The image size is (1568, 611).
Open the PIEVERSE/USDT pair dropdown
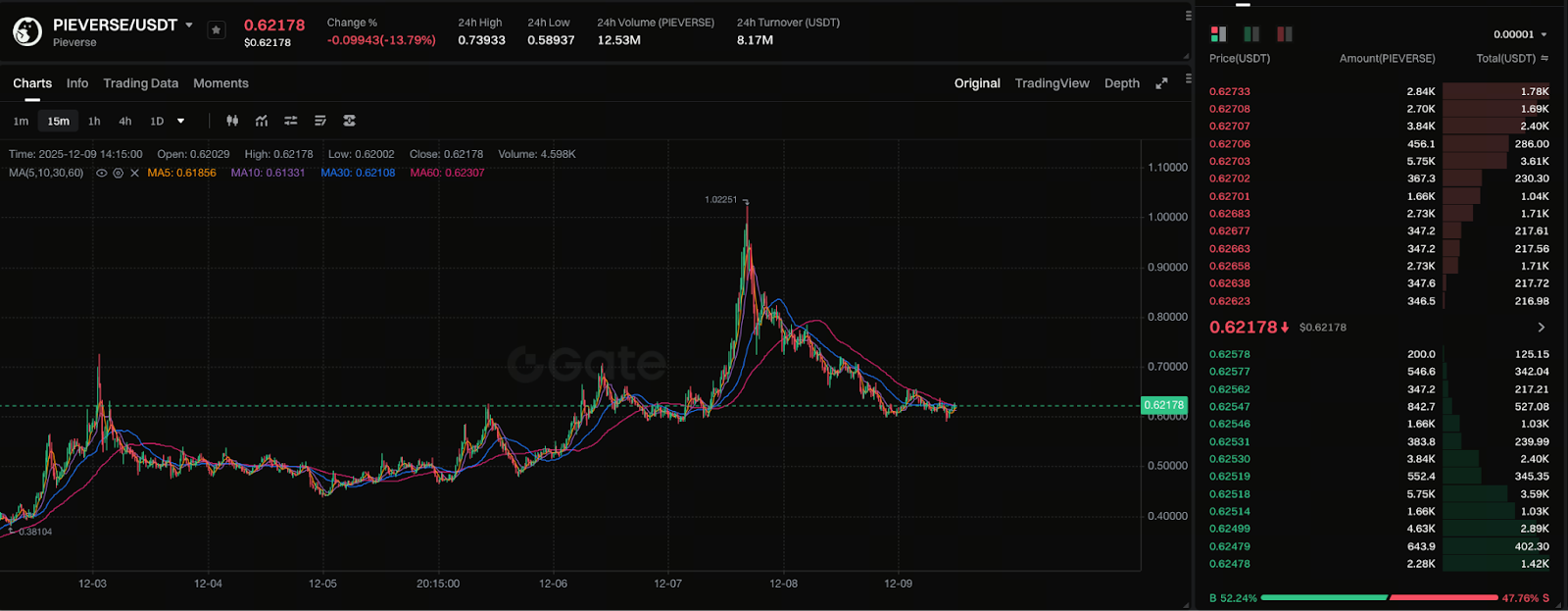point(189,25)
